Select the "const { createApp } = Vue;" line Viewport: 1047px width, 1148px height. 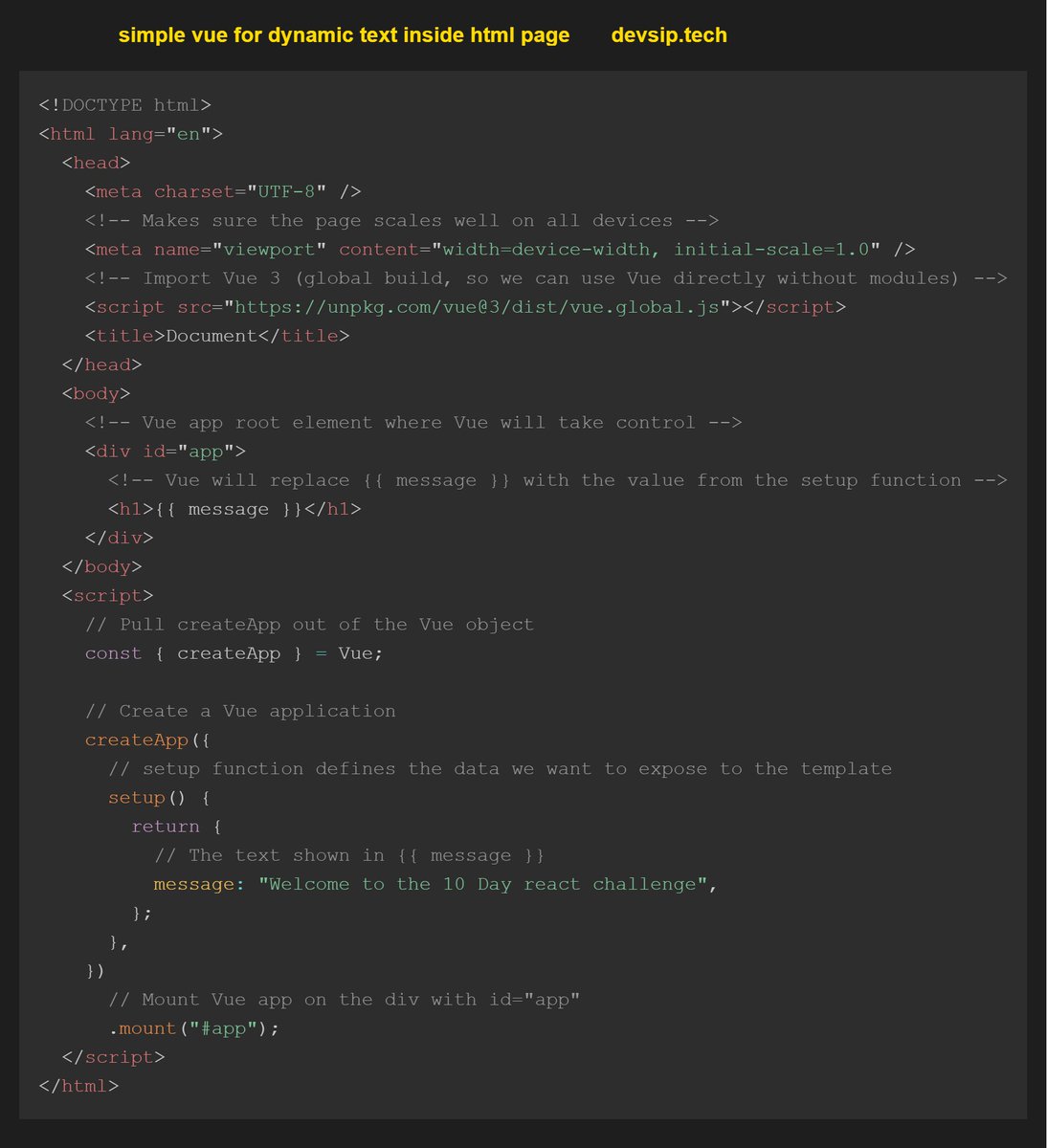coord(234,653)
